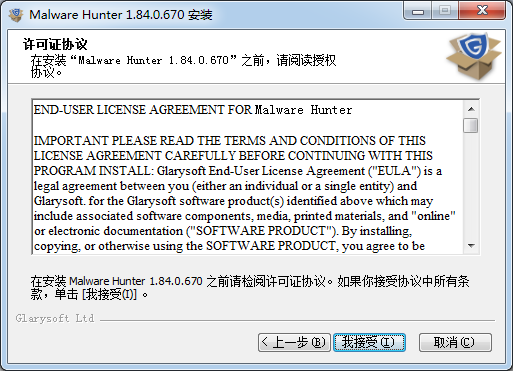This screenshot has height=371, width=513.
Task: Click the line starting 'legal agreement between you'
Action: 225,186
